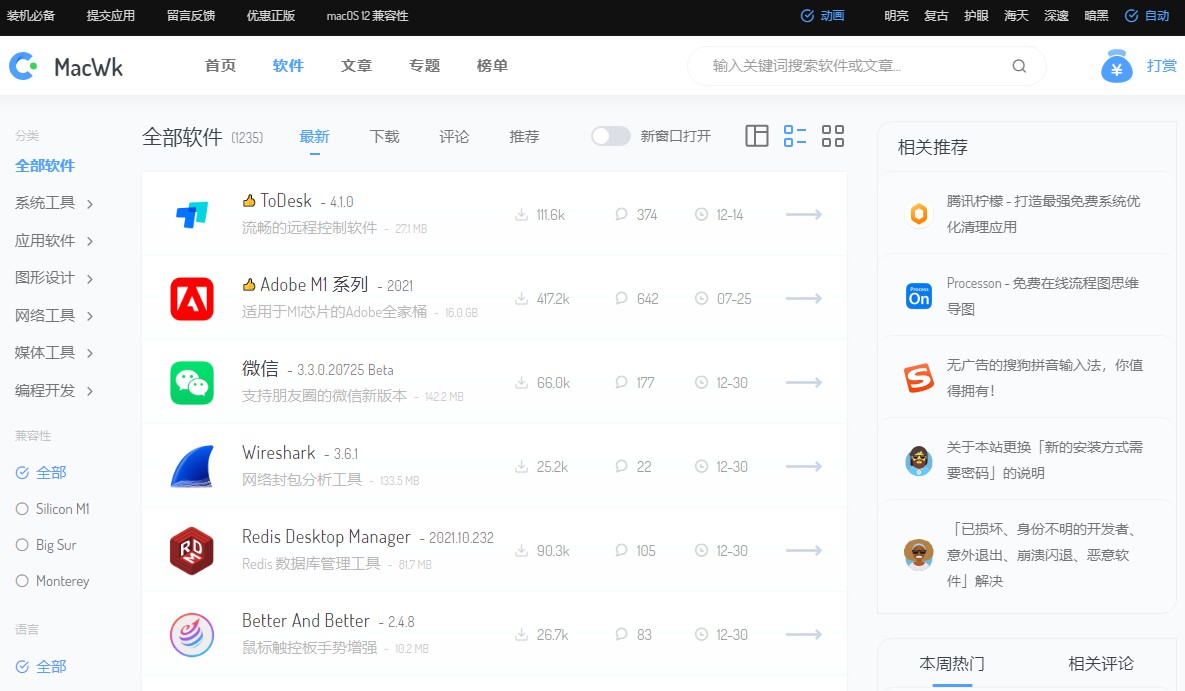Select the 自动 theme option
The width and height of the screenshot is (1185, 691).
(1146, 16)
